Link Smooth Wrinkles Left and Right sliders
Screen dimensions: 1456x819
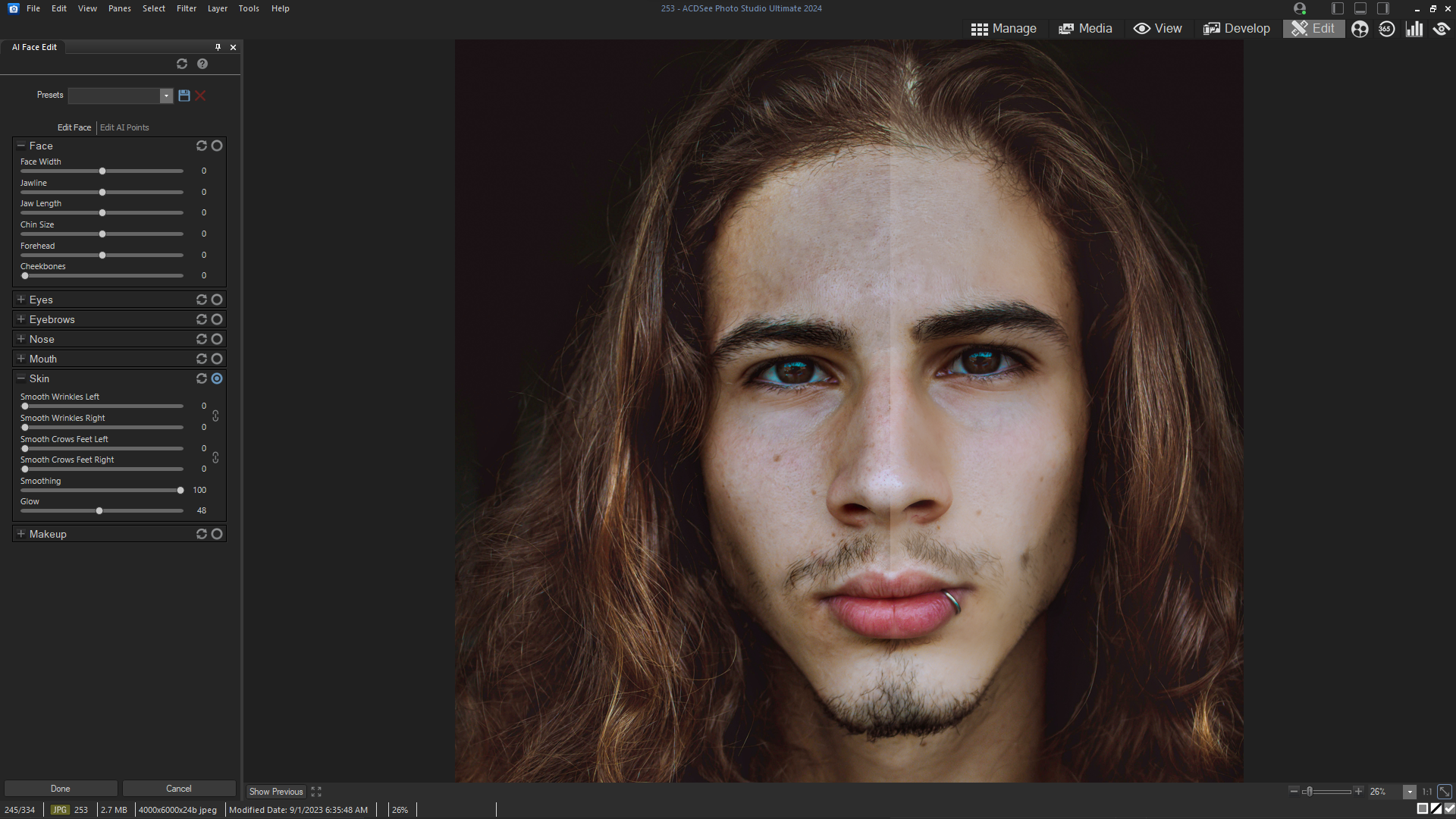(x=215, y=416)
